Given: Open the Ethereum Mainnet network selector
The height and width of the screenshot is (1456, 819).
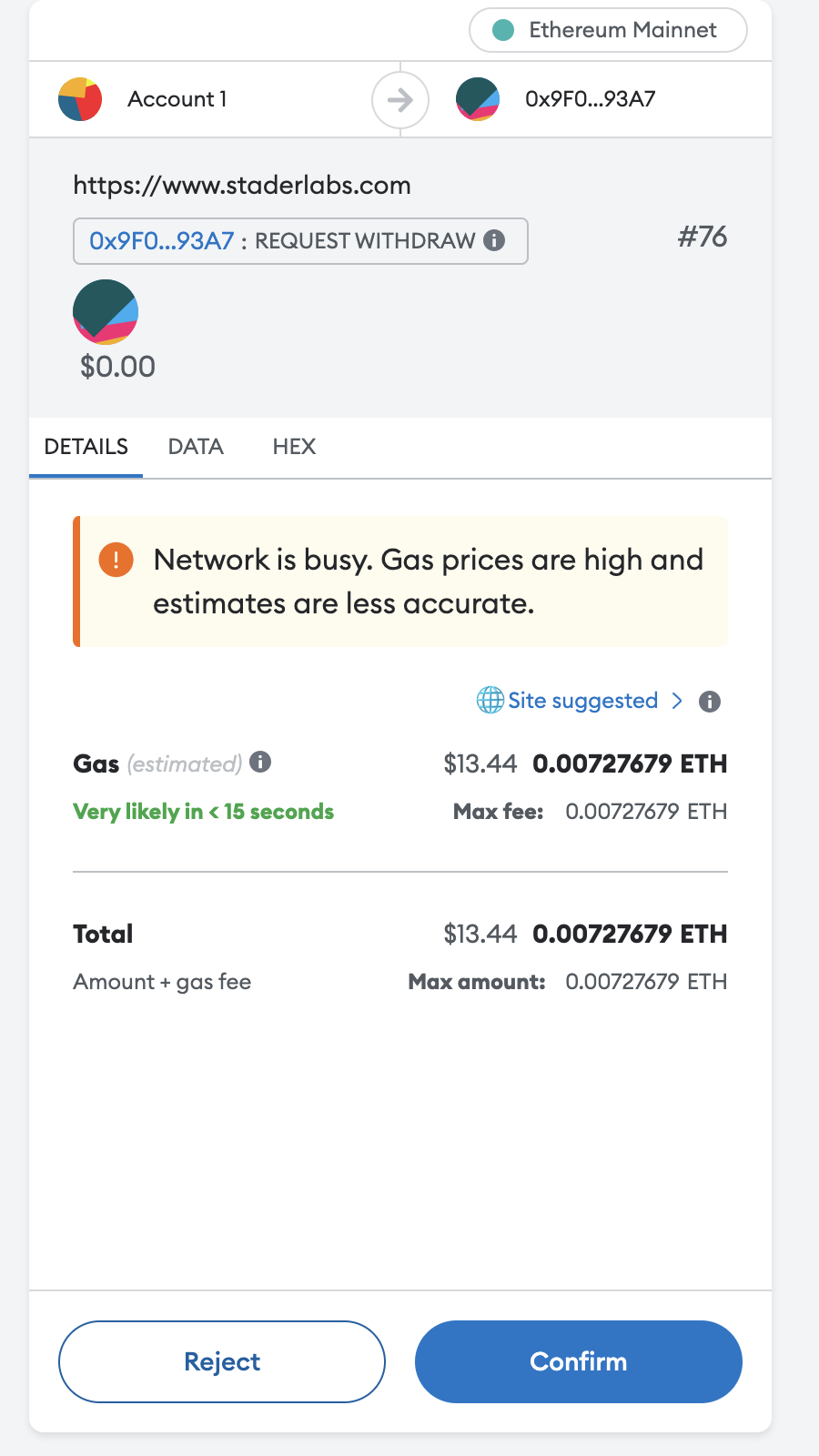Looking at the screenshot, I should (x=607, y=30).
